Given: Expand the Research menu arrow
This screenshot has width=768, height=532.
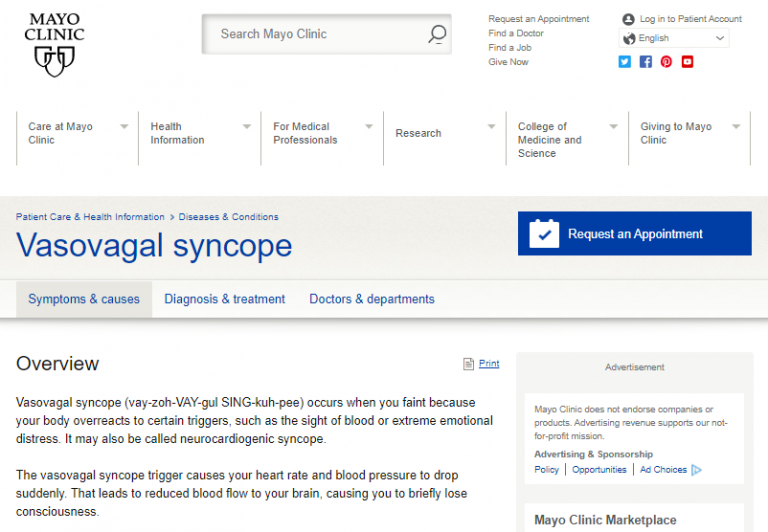Looking at the screenshot, I should [x=492, y=126].
